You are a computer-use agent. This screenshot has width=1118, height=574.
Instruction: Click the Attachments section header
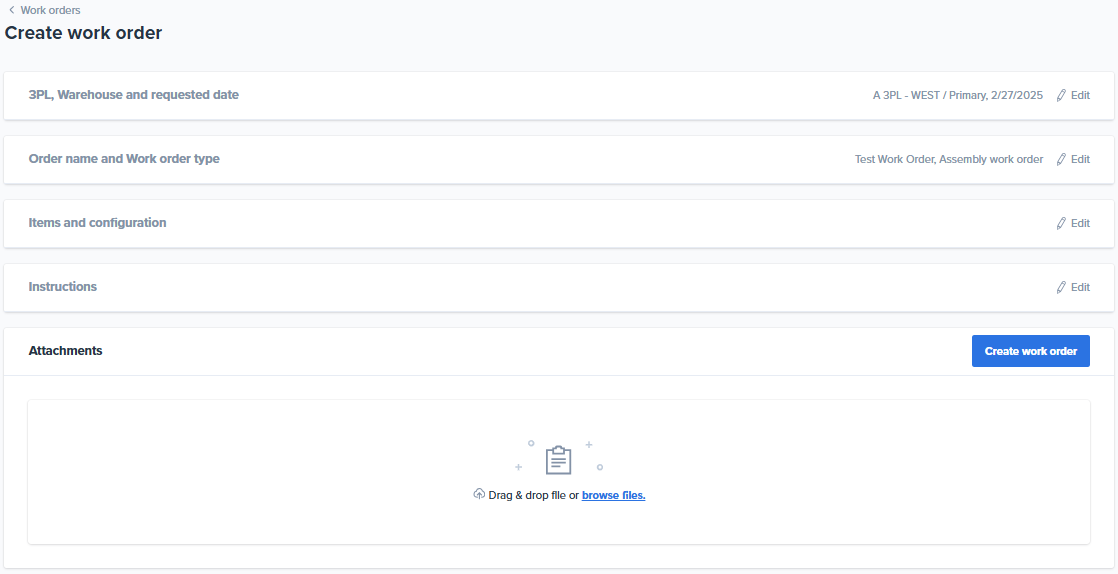pyautogui.click(x=65, y=350)
